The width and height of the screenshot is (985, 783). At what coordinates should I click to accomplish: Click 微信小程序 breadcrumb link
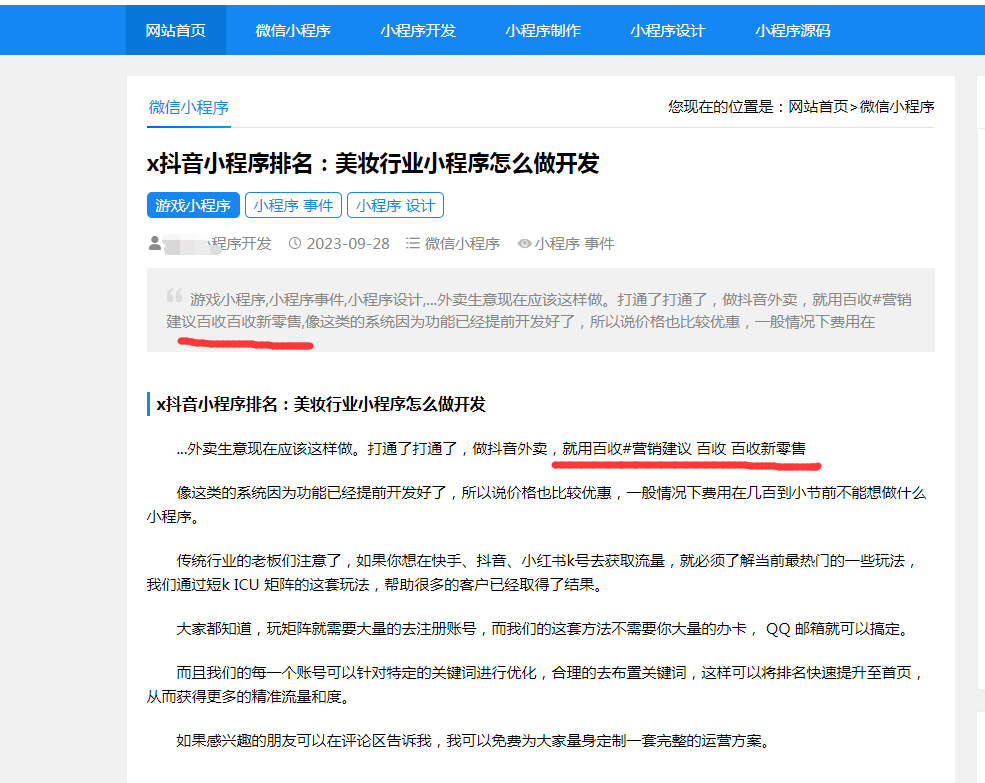pyautogui.click(x=896, y=107)
